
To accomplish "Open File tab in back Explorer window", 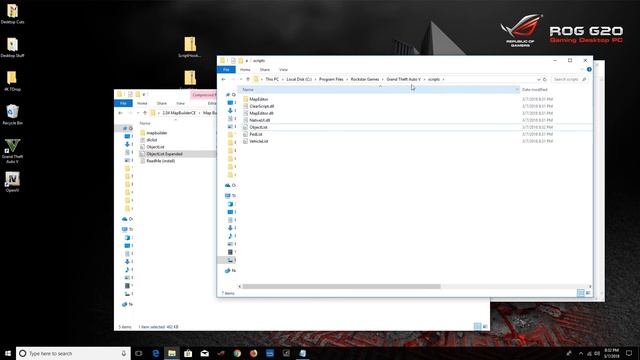I will 123,103.
